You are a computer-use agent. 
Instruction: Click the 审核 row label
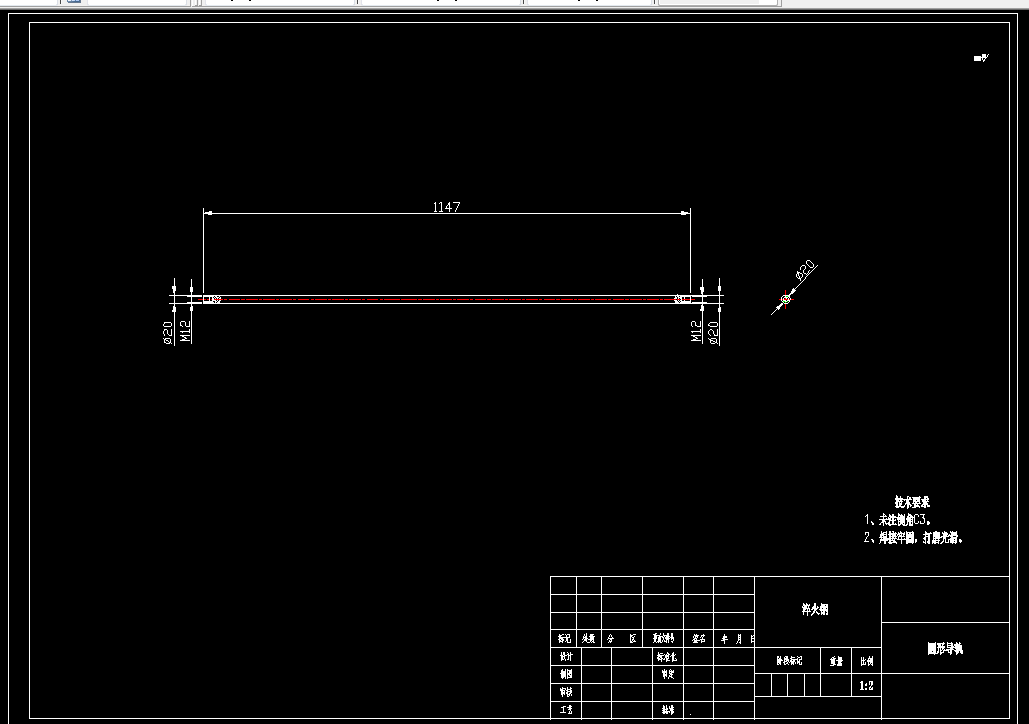click(566, 692)
